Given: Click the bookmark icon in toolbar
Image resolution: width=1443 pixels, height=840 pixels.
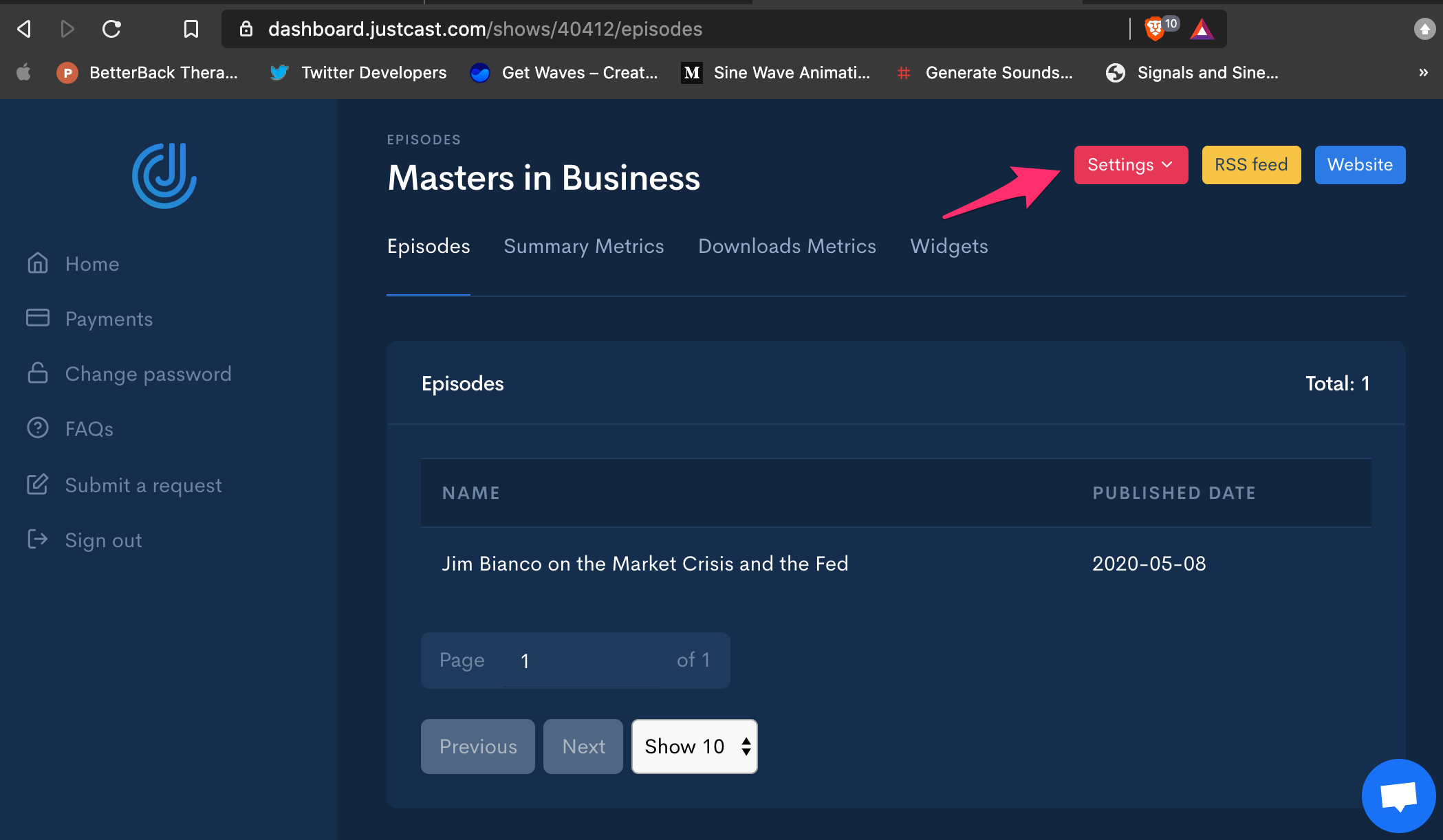Looking at the screenshot, I should pyautogui.click(x=191, y=29).
